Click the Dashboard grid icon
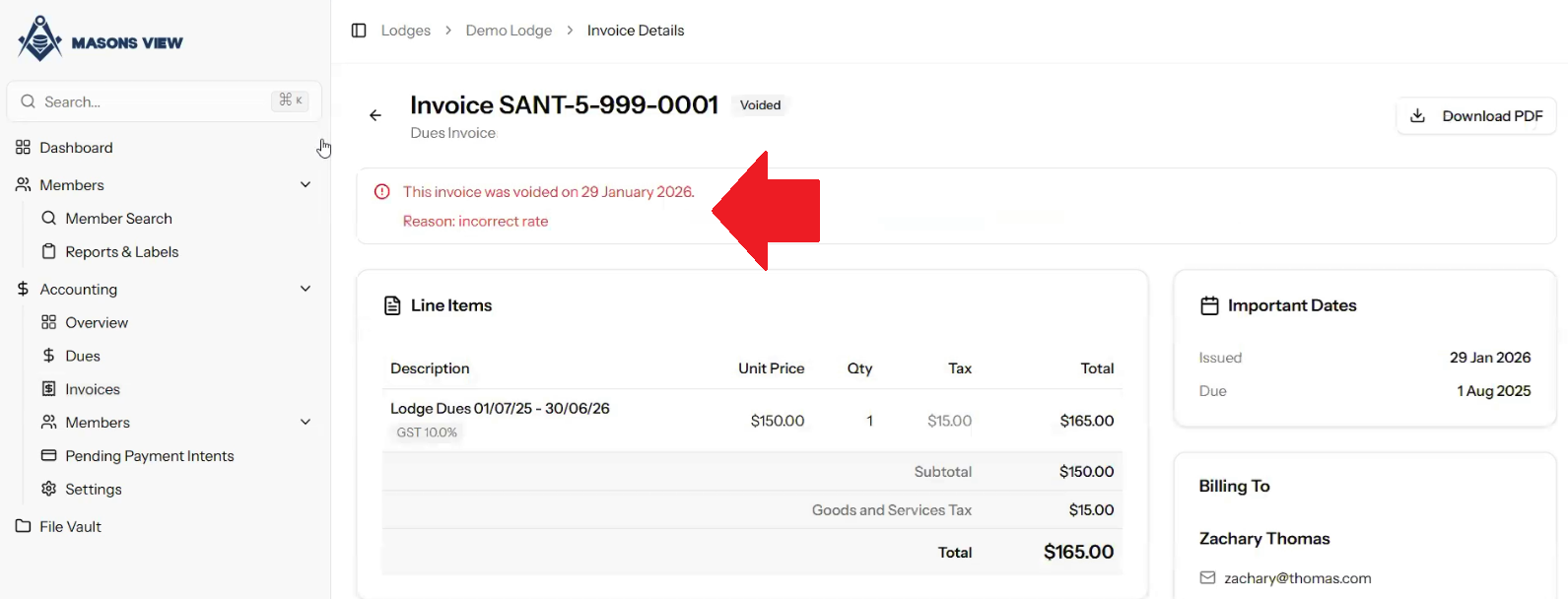 tap(24, 148)
